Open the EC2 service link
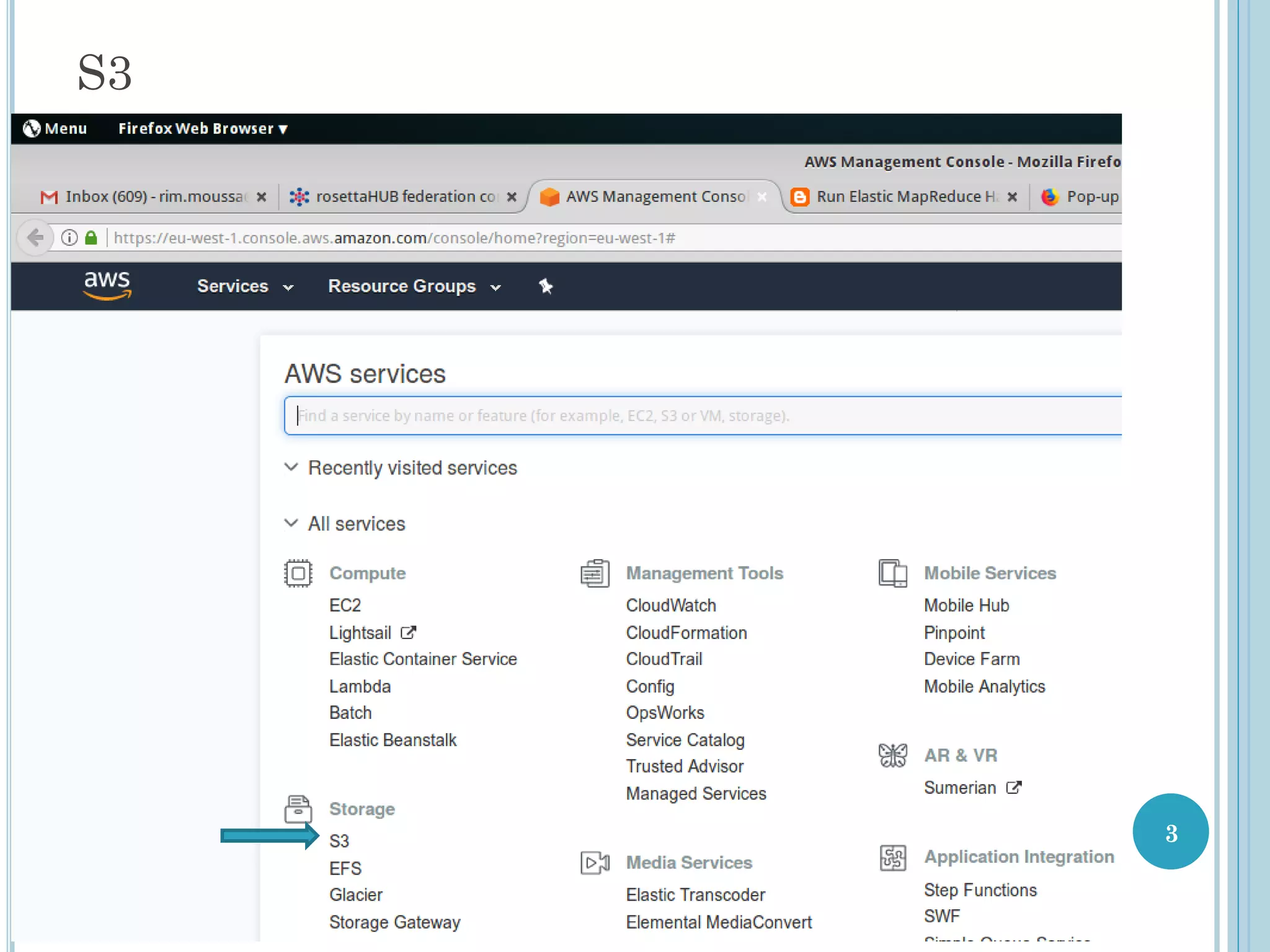Screen dimensions: 1270x952 345,605
